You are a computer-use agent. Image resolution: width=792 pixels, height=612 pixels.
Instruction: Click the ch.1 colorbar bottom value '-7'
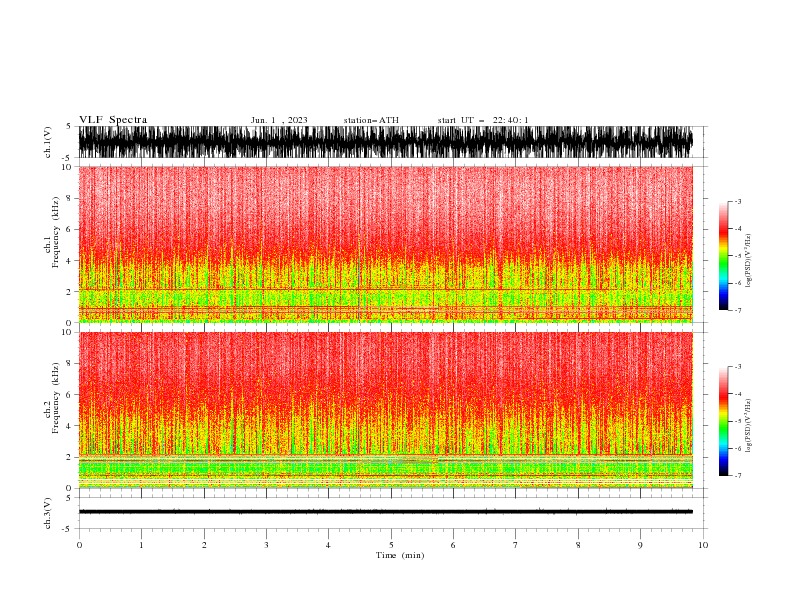click(x=737, y=310)
